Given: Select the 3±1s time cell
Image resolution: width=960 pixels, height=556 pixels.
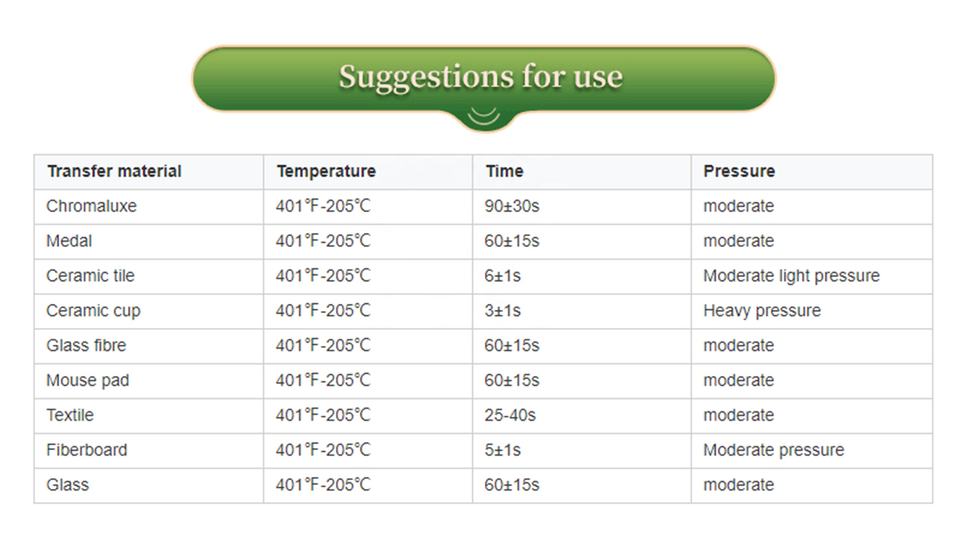Looking at the screenshot, I should 503,311.
